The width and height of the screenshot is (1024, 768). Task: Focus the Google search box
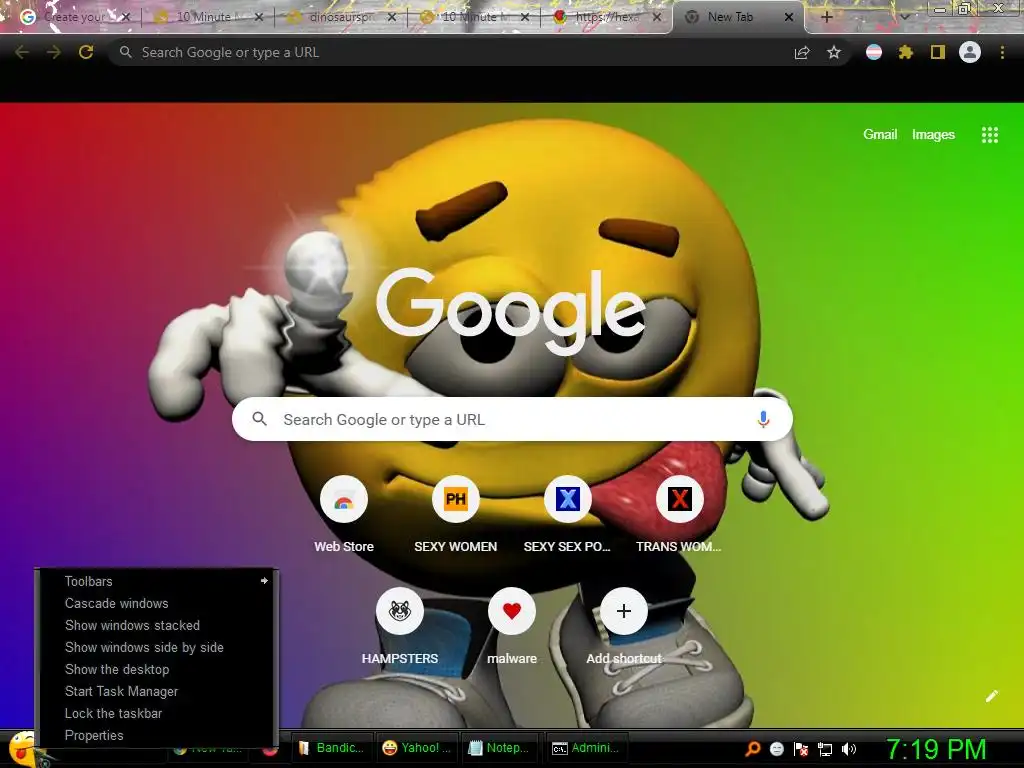point(512,419)
